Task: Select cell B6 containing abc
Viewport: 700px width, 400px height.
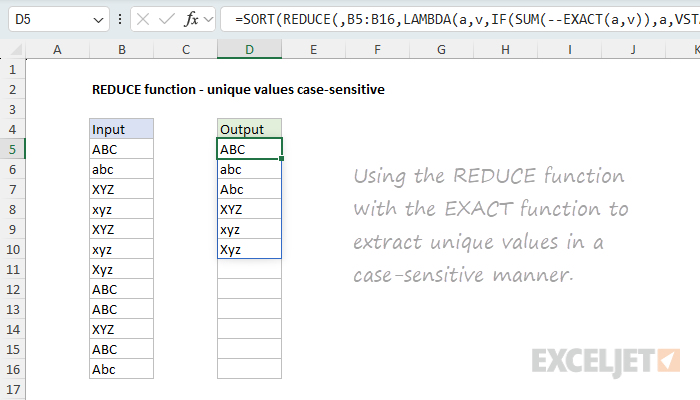Action: [121, 169]
